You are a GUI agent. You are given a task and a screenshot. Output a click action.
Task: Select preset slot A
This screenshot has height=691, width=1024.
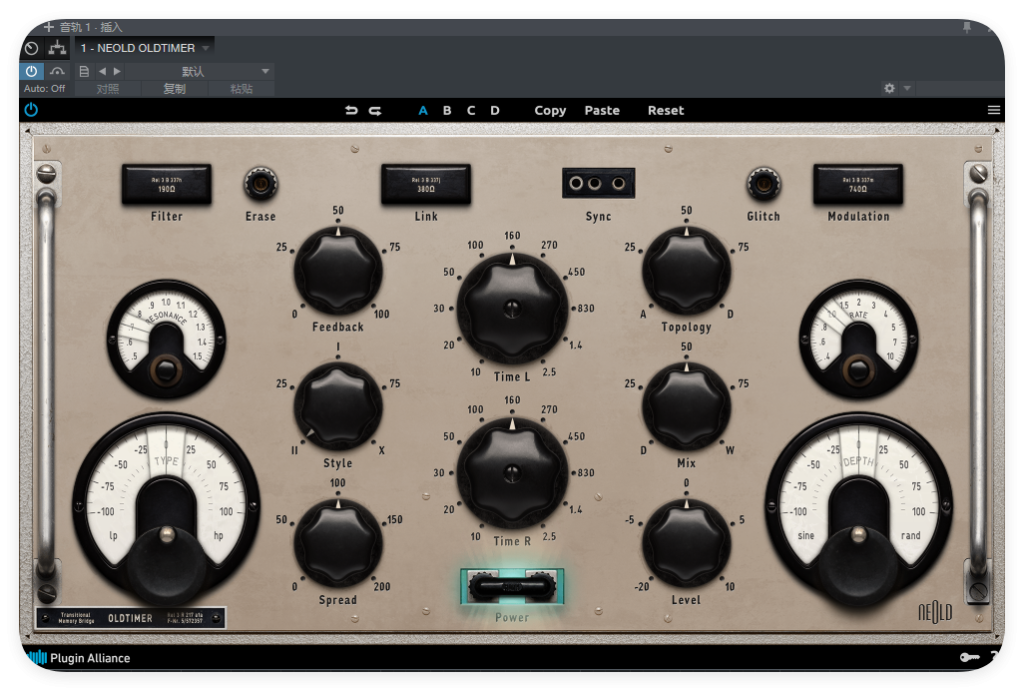(423, 110)
